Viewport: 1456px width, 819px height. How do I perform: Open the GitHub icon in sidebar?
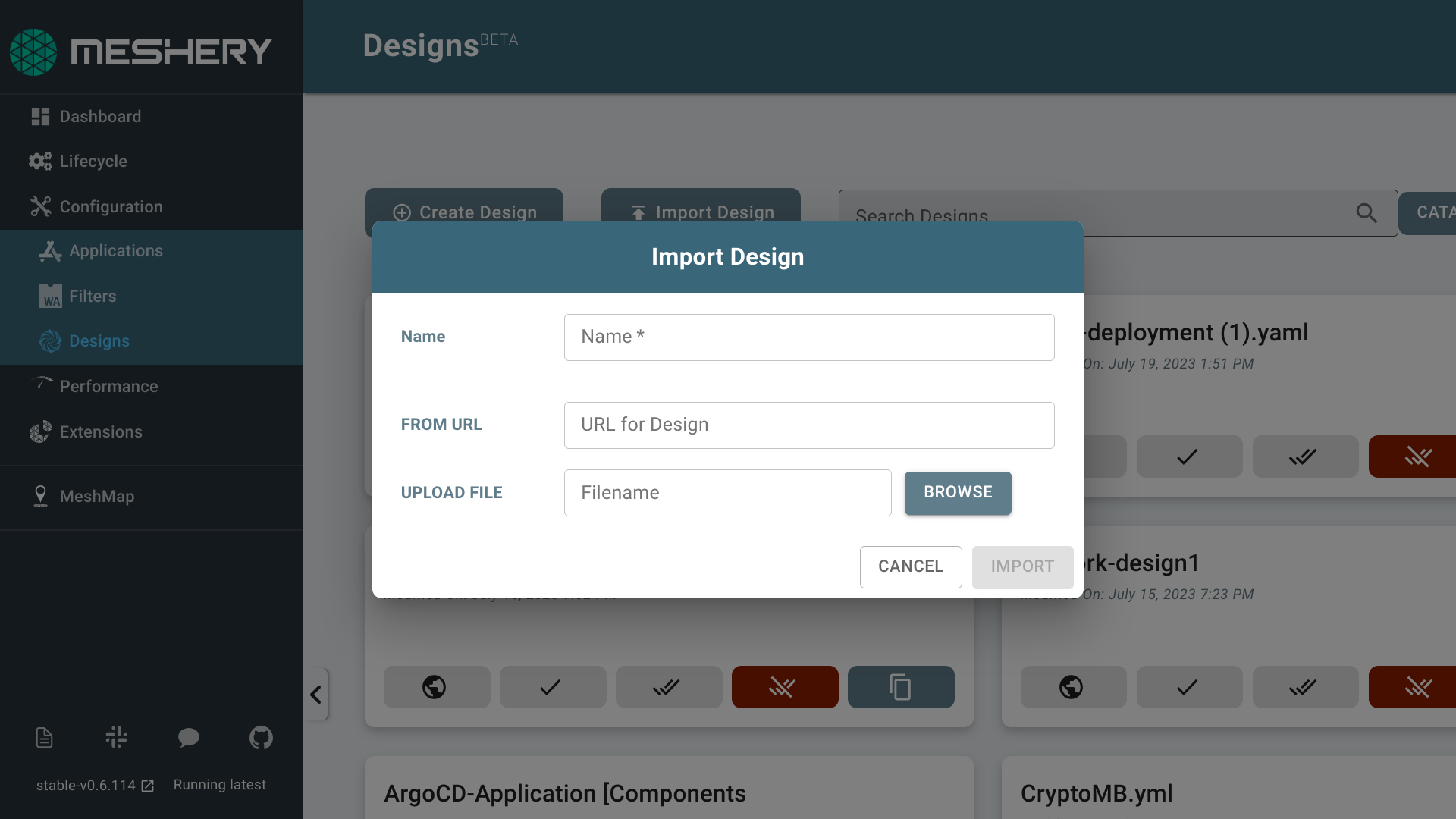[261, 737]
